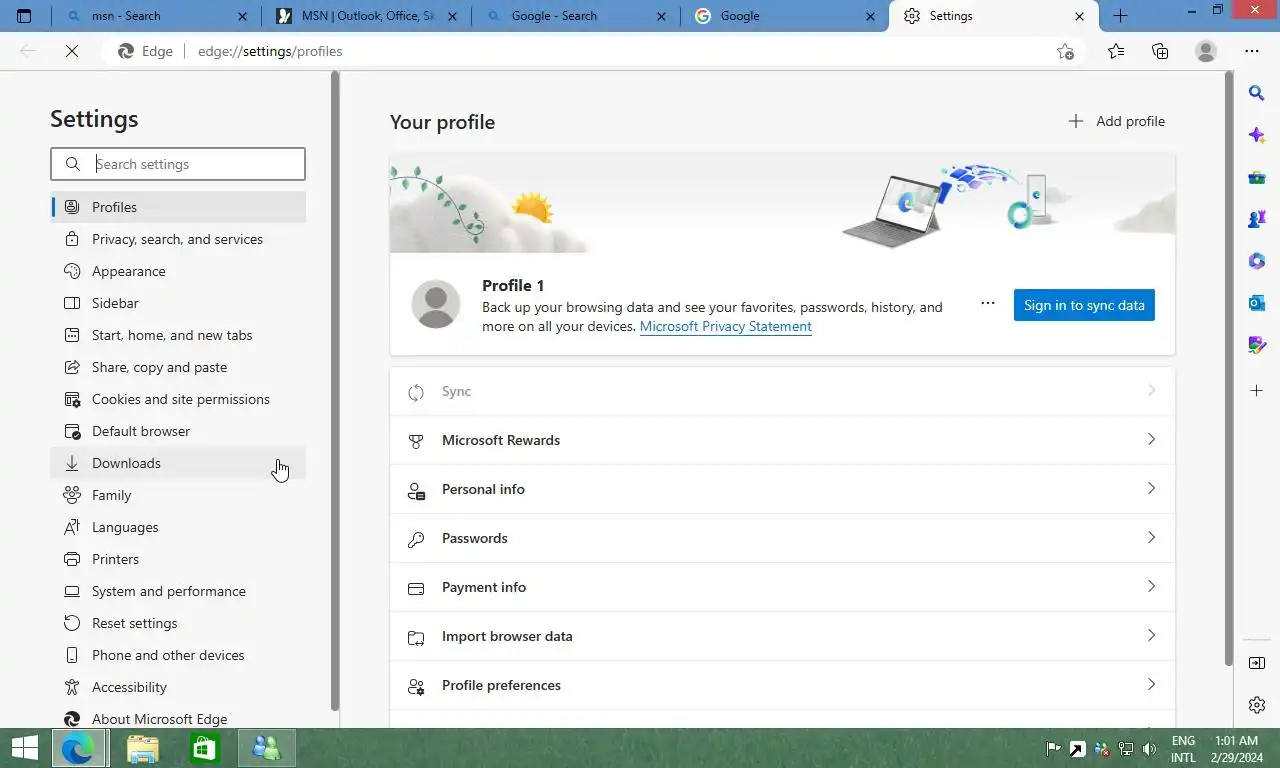Screen dimensions: 1280x768
Task: Expand the Profile preferences row
Action: pyautogui.click(x=782, y=685)
